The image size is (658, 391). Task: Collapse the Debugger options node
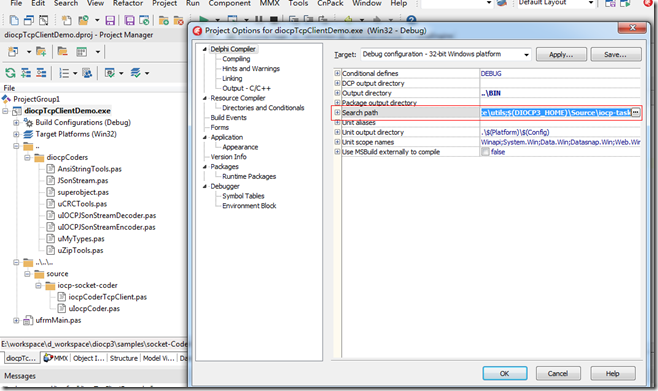(205, 186)
